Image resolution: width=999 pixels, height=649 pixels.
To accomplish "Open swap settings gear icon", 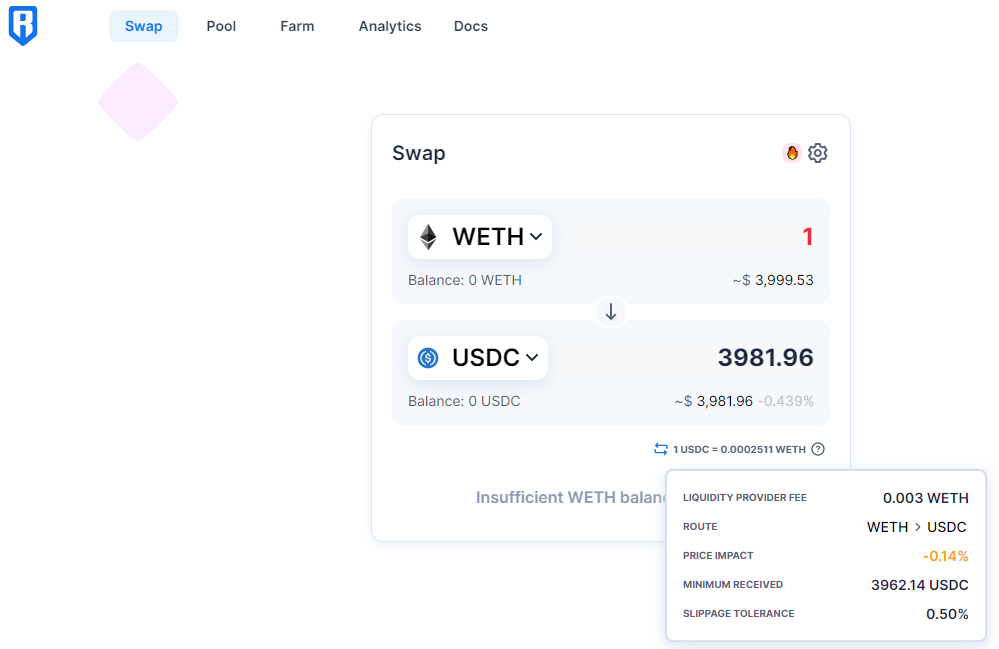I will [818, 153].
